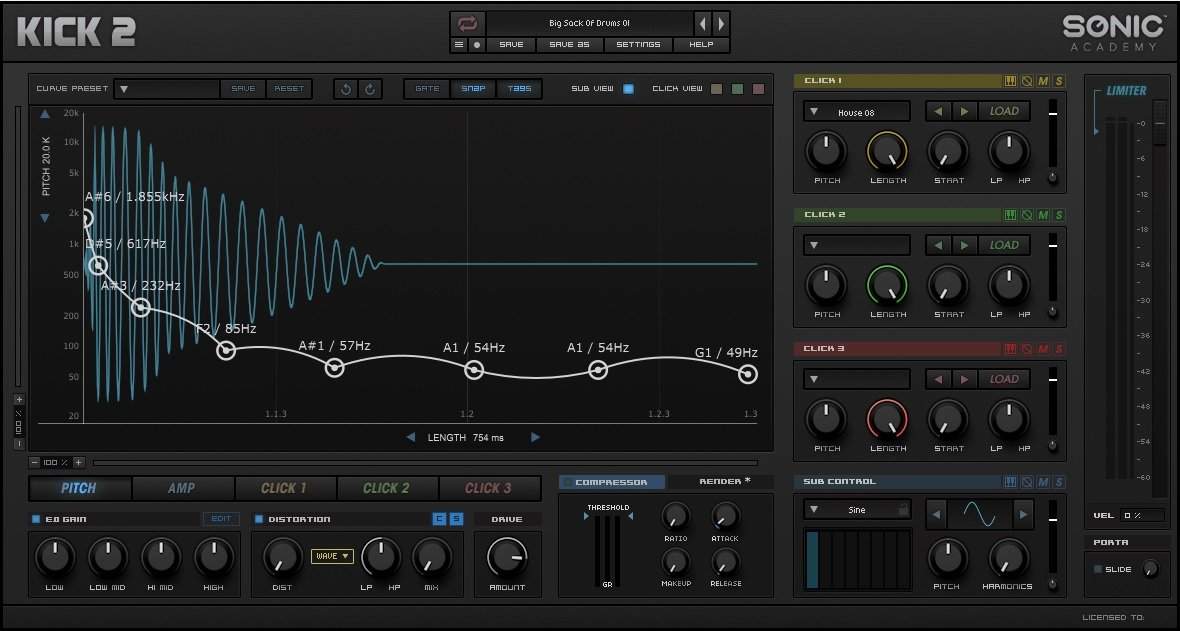1180x631 pixels.
Task: Mute Click 1 with the M button
Action: click(x=1043, y=81)
